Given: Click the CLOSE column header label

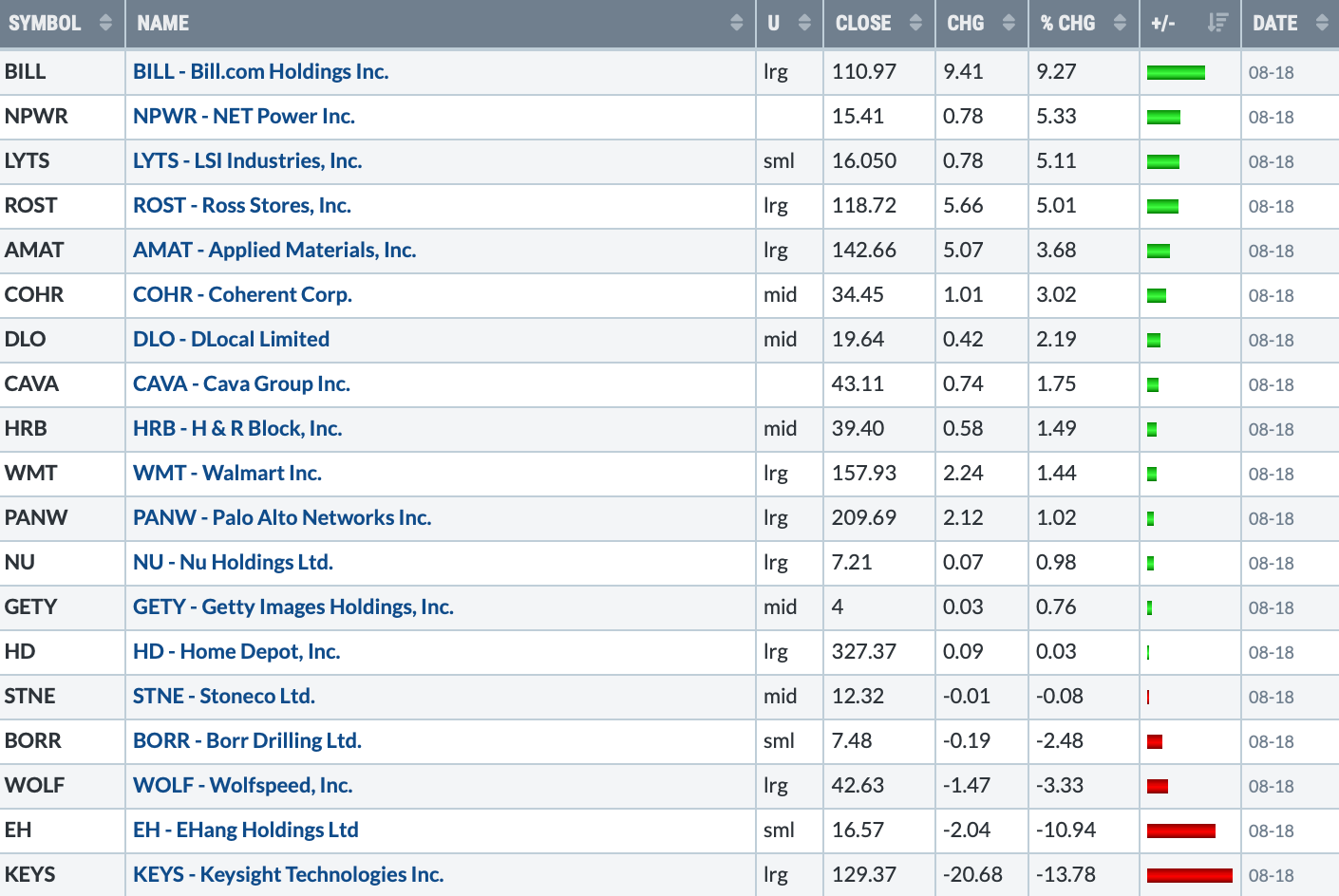Looking at the screenshot, I should [863, 23].
